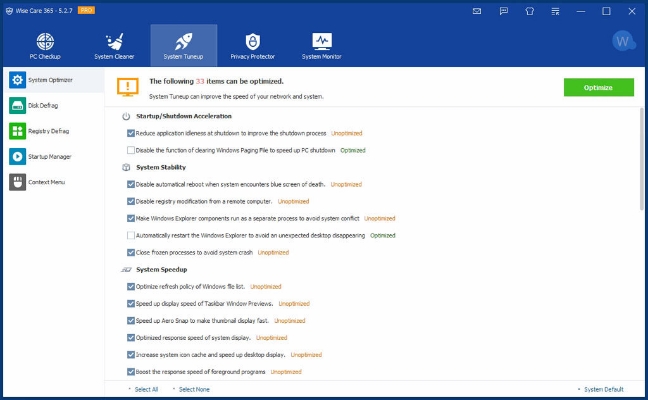Image resolution: width=648 pixels, height=400 pixels.
Task: Click Optimized status after restart Windows Explorer
Action: click(x=383, y=235)
